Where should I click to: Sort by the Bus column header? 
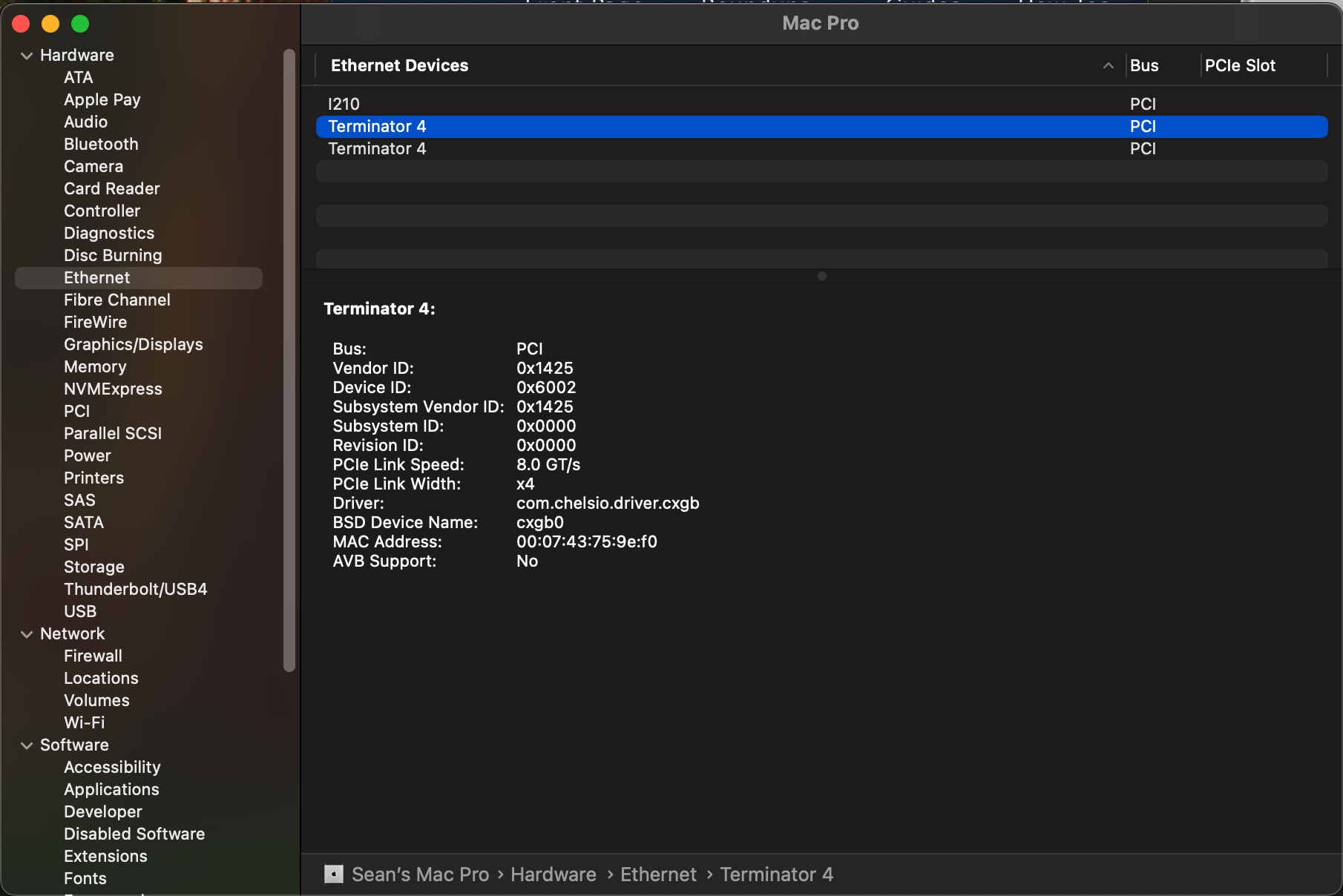1144,66
